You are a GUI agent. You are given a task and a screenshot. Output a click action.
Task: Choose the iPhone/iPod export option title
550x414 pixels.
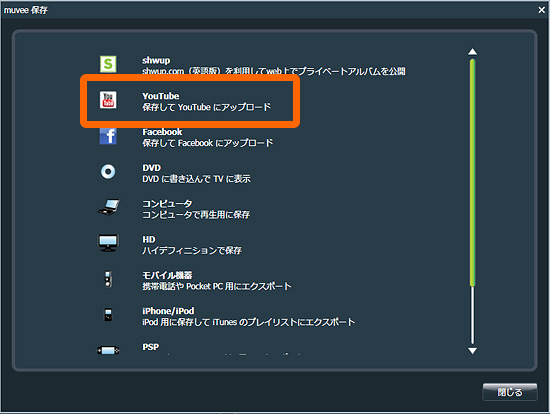click(168, 311)
